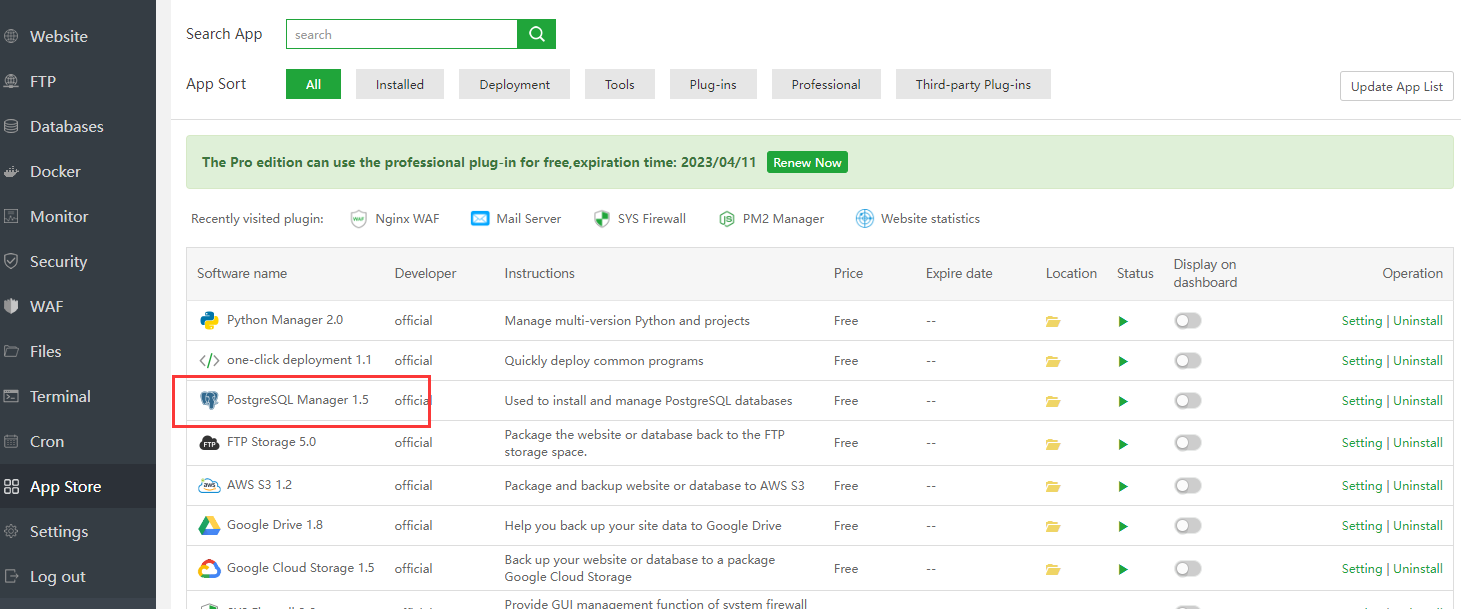Image resolution: width=1461 pixels, height=609 pixels.
Task: Open folder location for Python Manager
Action: click(x=1052, y=322)
